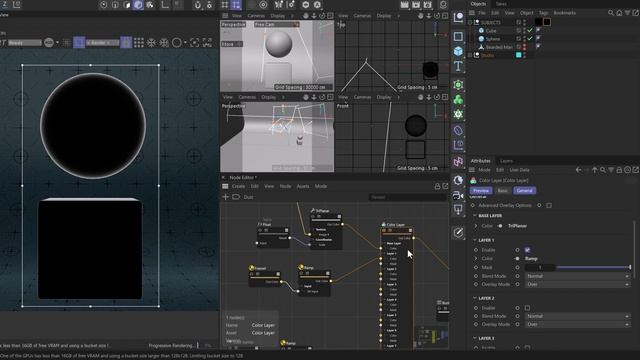This screenshot has width=640, height=360.
Task: Click the filter icon in the Objects manager
Action: point(627,13)
